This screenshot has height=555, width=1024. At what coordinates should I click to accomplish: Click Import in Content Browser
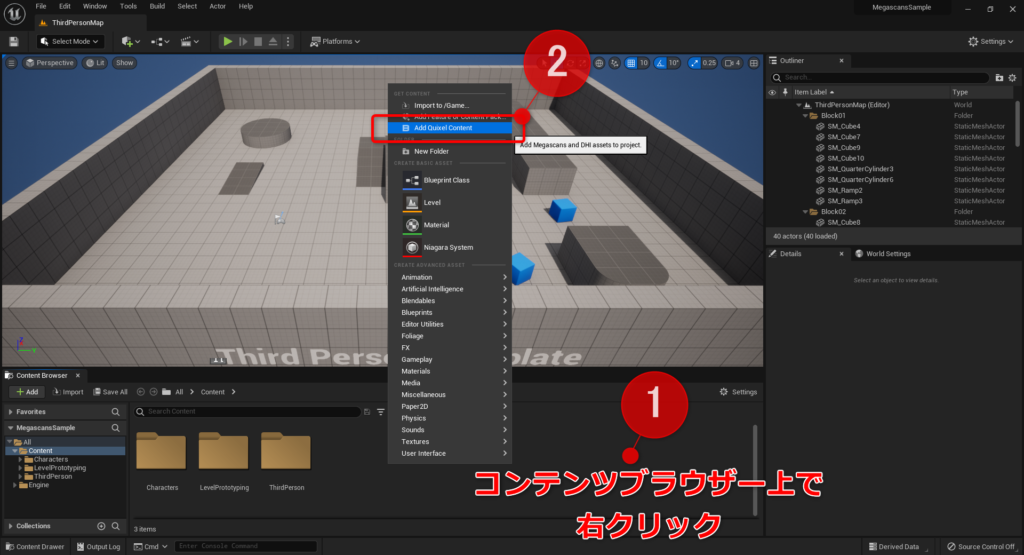(x=68, y=392)
